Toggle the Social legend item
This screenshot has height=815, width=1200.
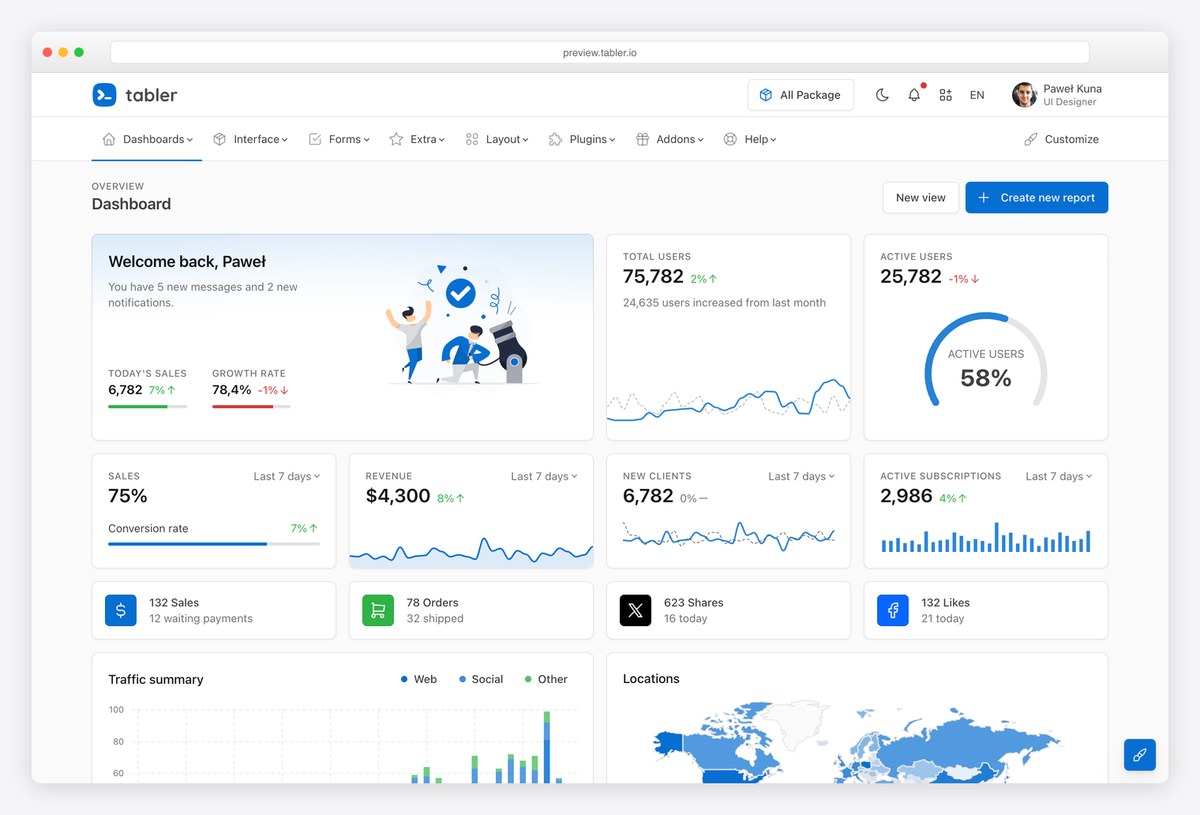(x=481, y=679)
